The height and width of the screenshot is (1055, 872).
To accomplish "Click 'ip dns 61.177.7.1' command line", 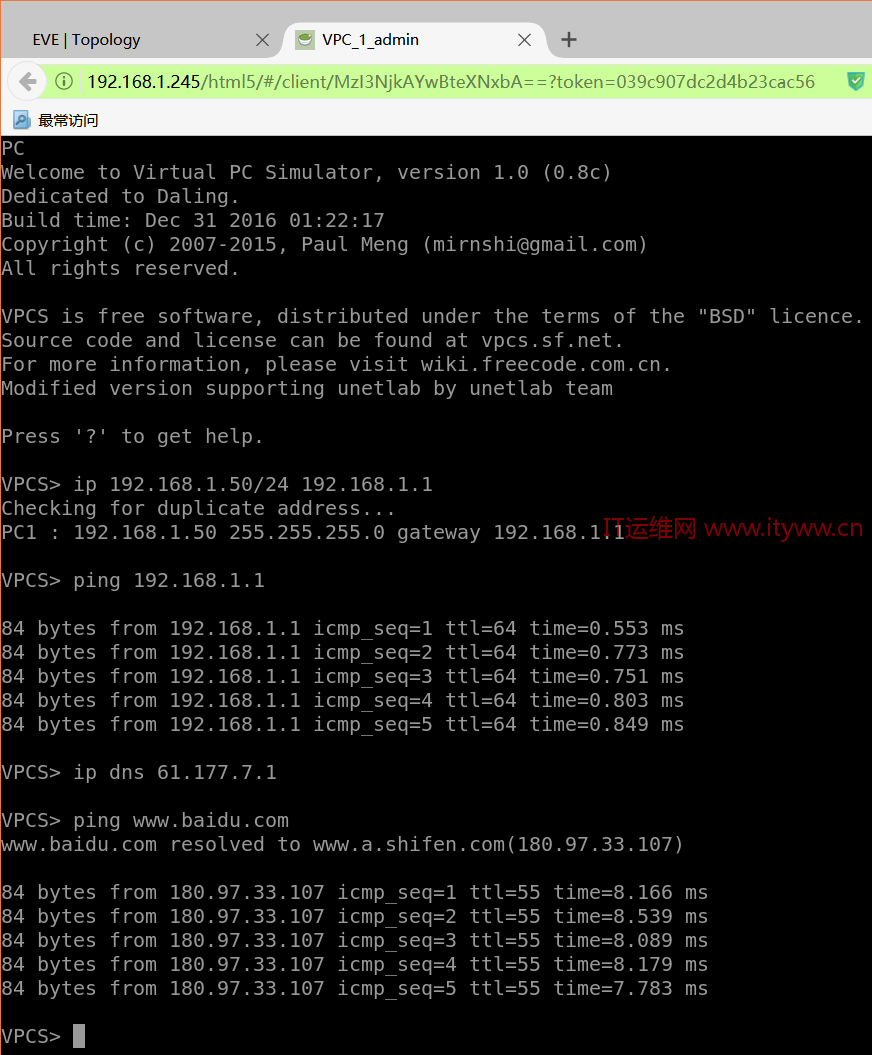I will pos(139,772).
